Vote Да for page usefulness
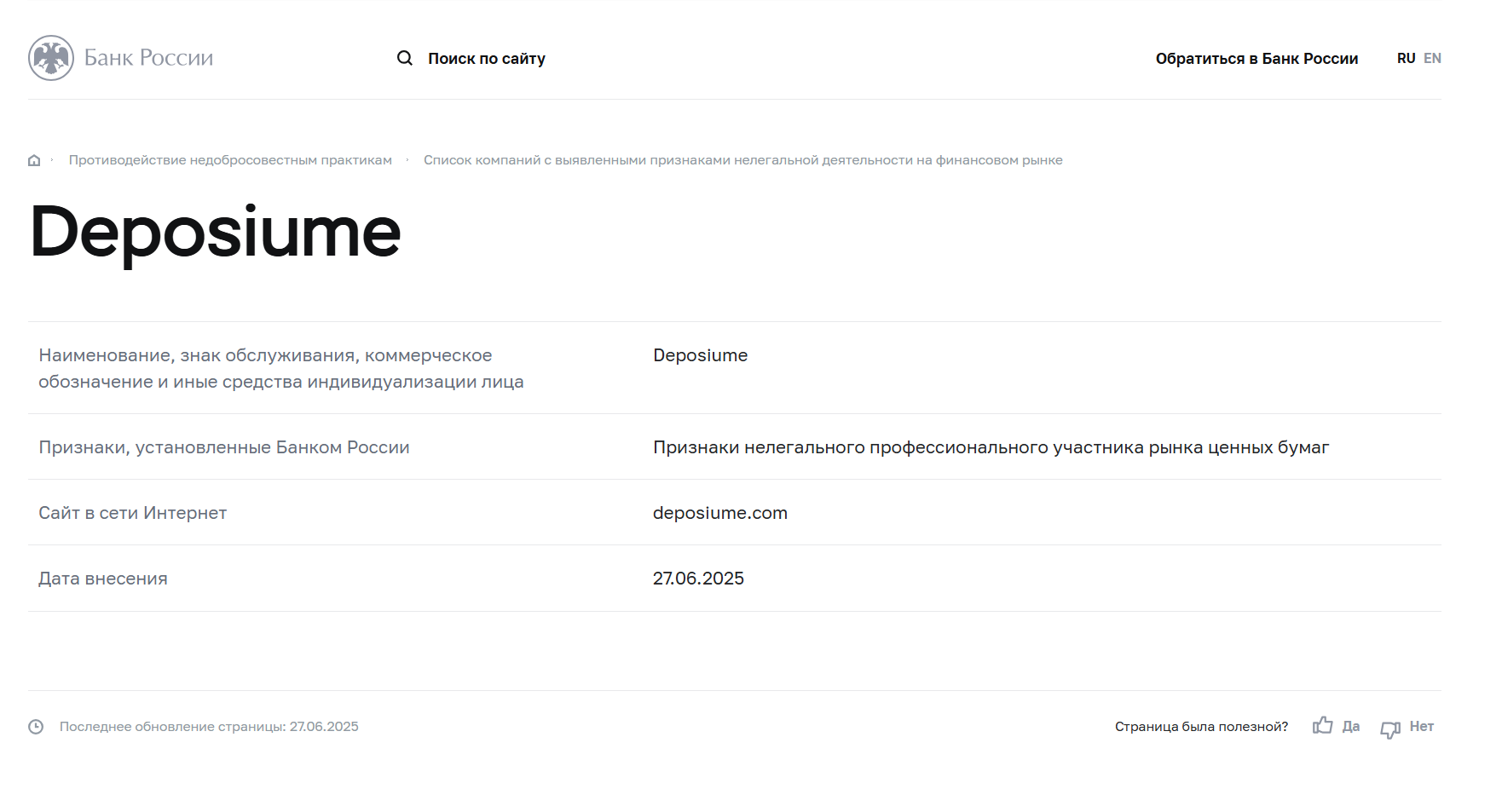 click(x=1351, y=727)
